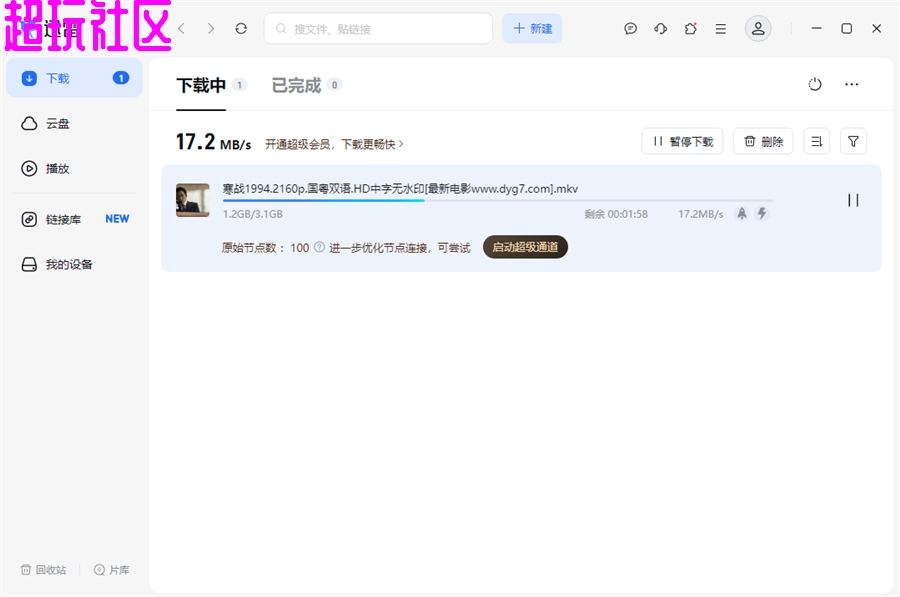Go forward with the right arrow
The height and width of the screenshot is (597, 900).
pos(211,28)
